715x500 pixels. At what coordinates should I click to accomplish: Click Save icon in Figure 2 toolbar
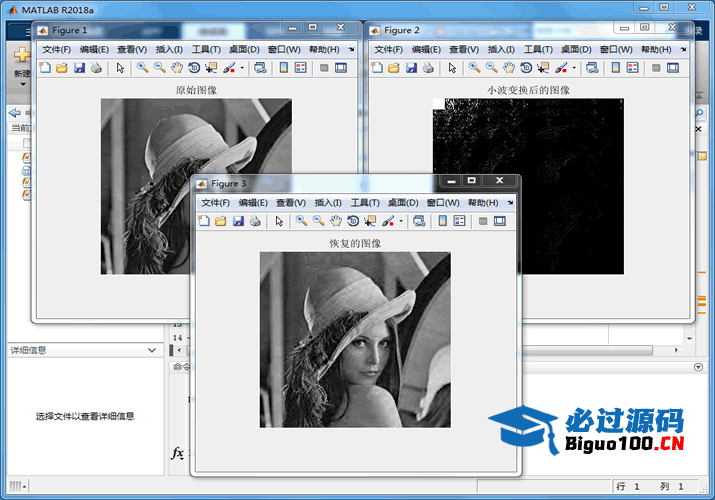(x=411, y=68)
